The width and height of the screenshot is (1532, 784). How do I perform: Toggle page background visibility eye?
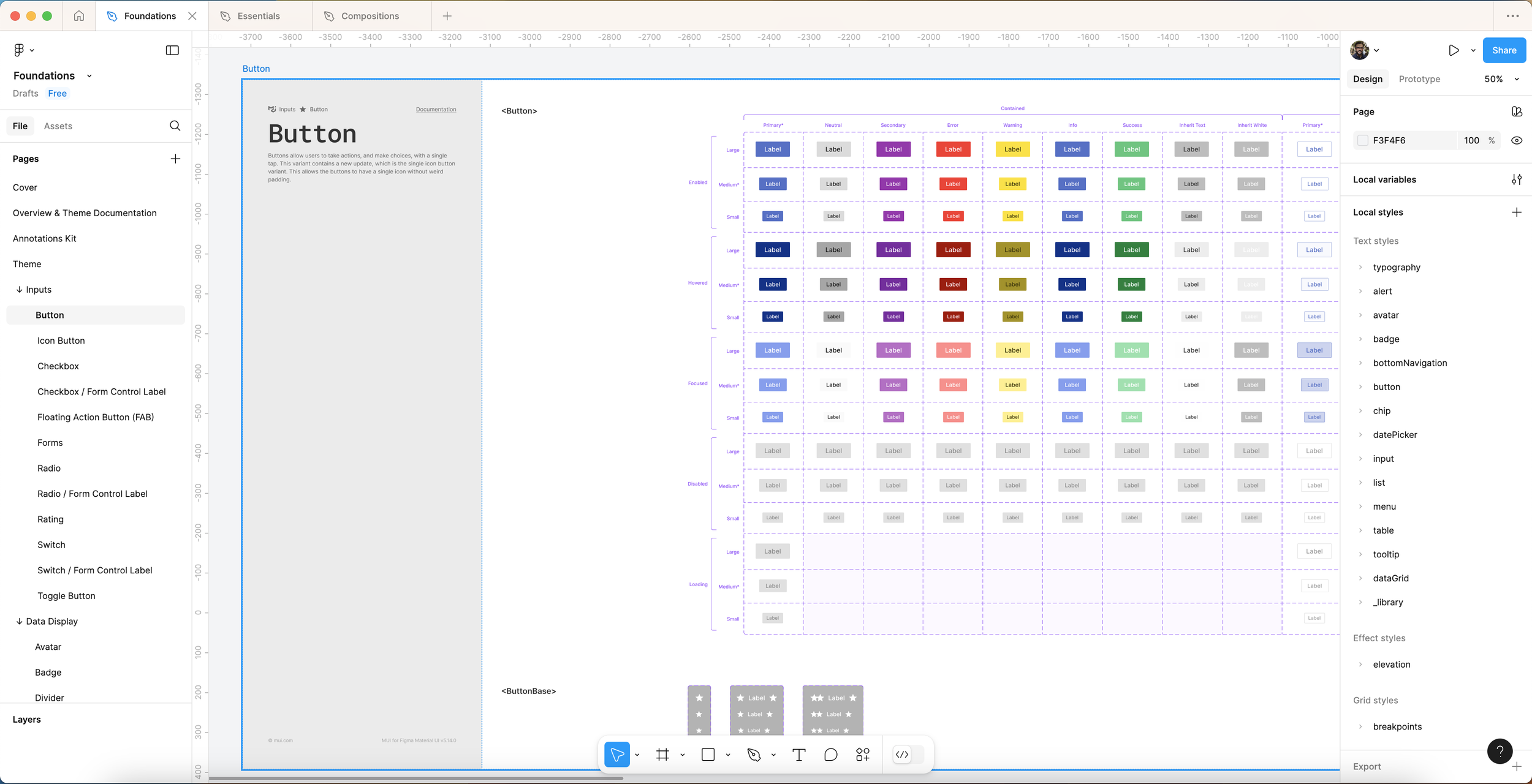pos(1516,140)
